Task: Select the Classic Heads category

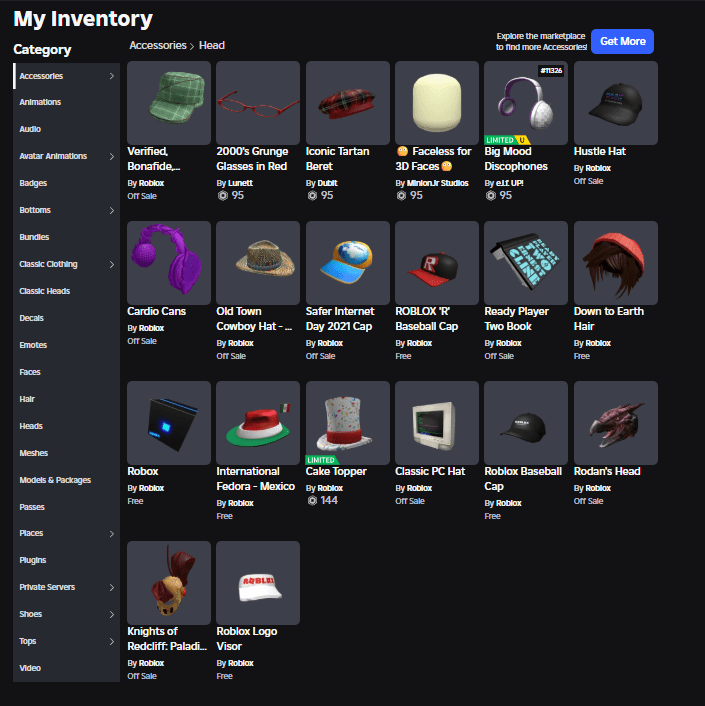Action: 67,291
